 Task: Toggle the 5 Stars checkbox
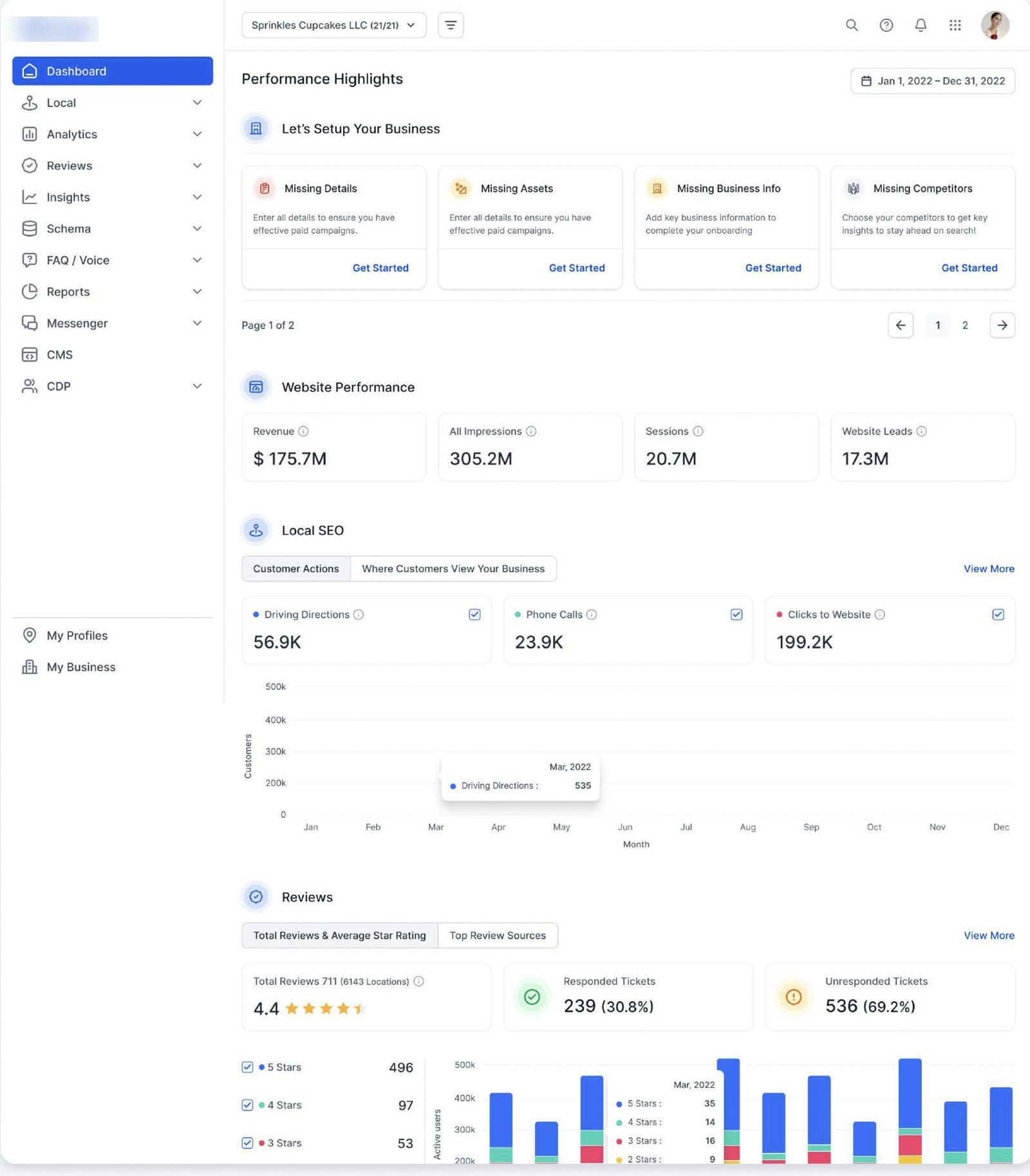pyautogui.click(x=247, y=1067)
